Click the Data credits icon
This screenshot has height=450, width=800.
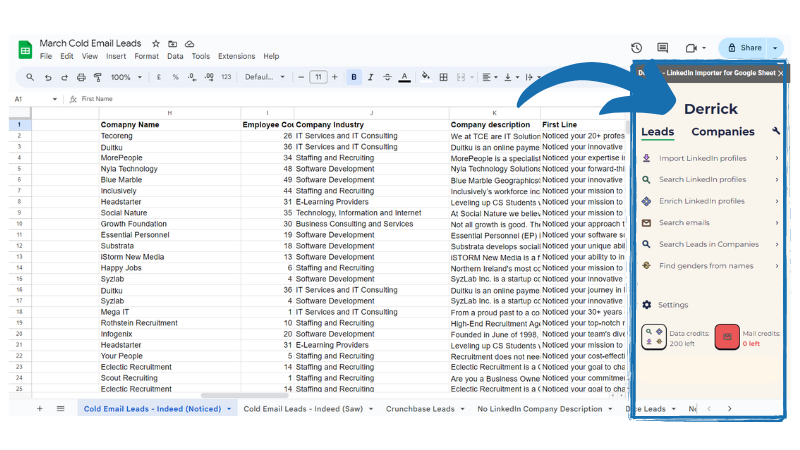coord(654,337)
